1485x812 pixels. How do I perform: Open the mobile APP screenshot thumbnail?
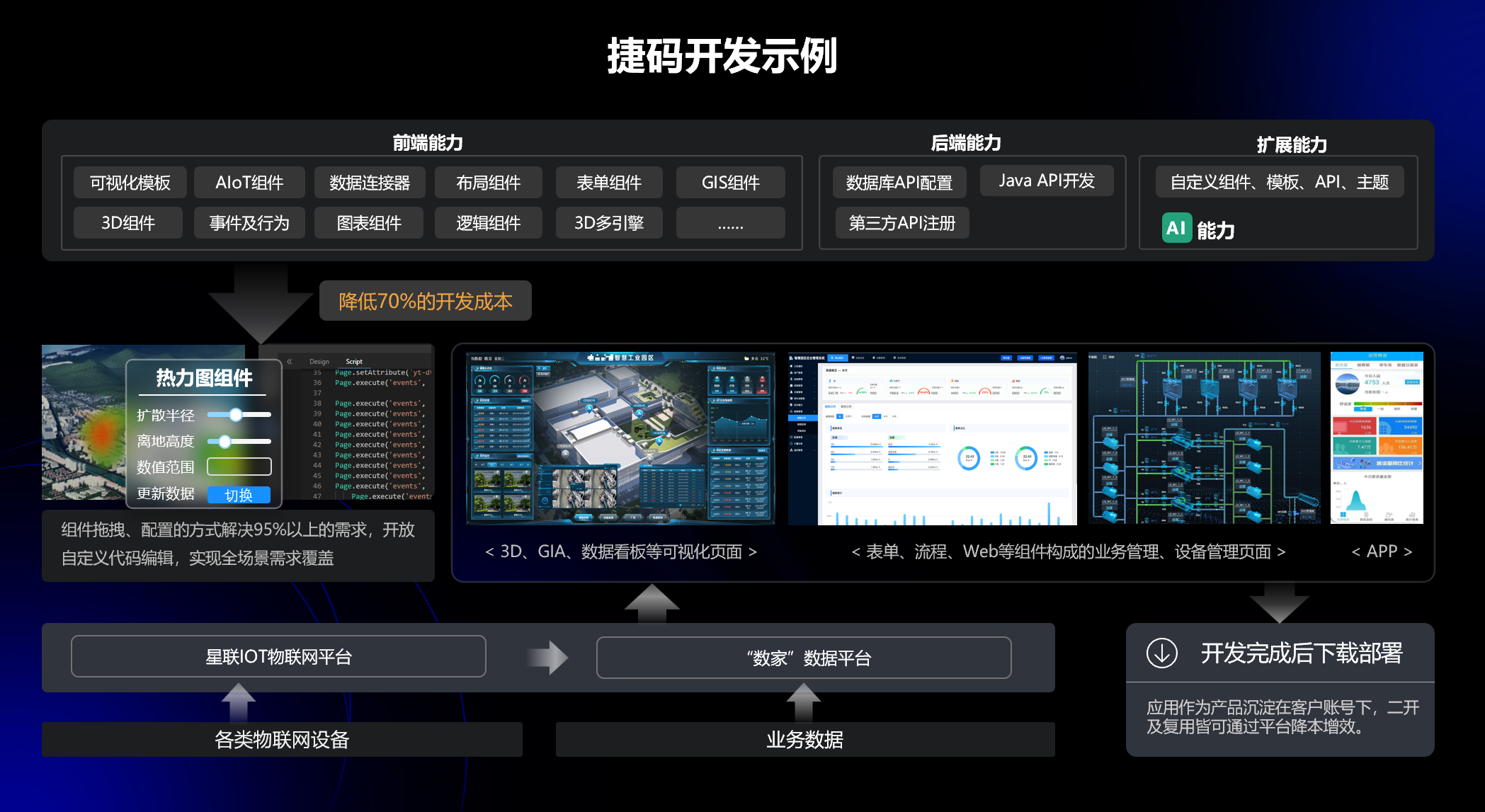click(1376, 438)
